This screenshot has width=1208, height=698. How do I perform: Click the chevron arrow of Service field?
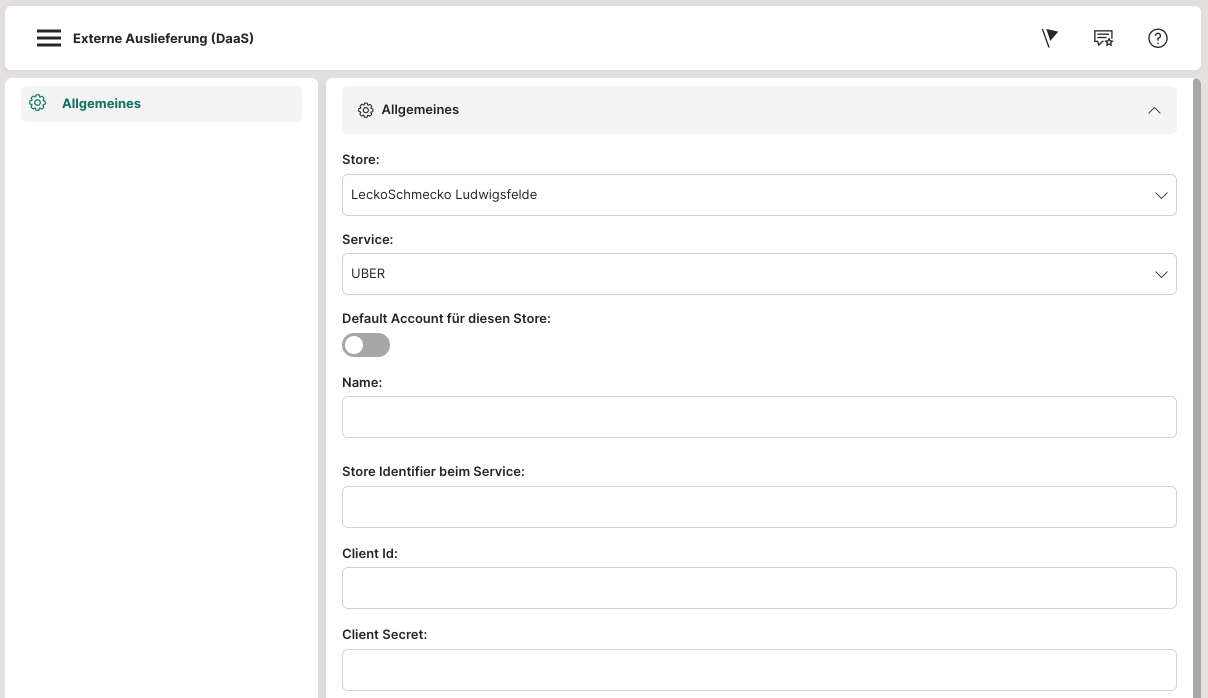(x=1161, y=274)
